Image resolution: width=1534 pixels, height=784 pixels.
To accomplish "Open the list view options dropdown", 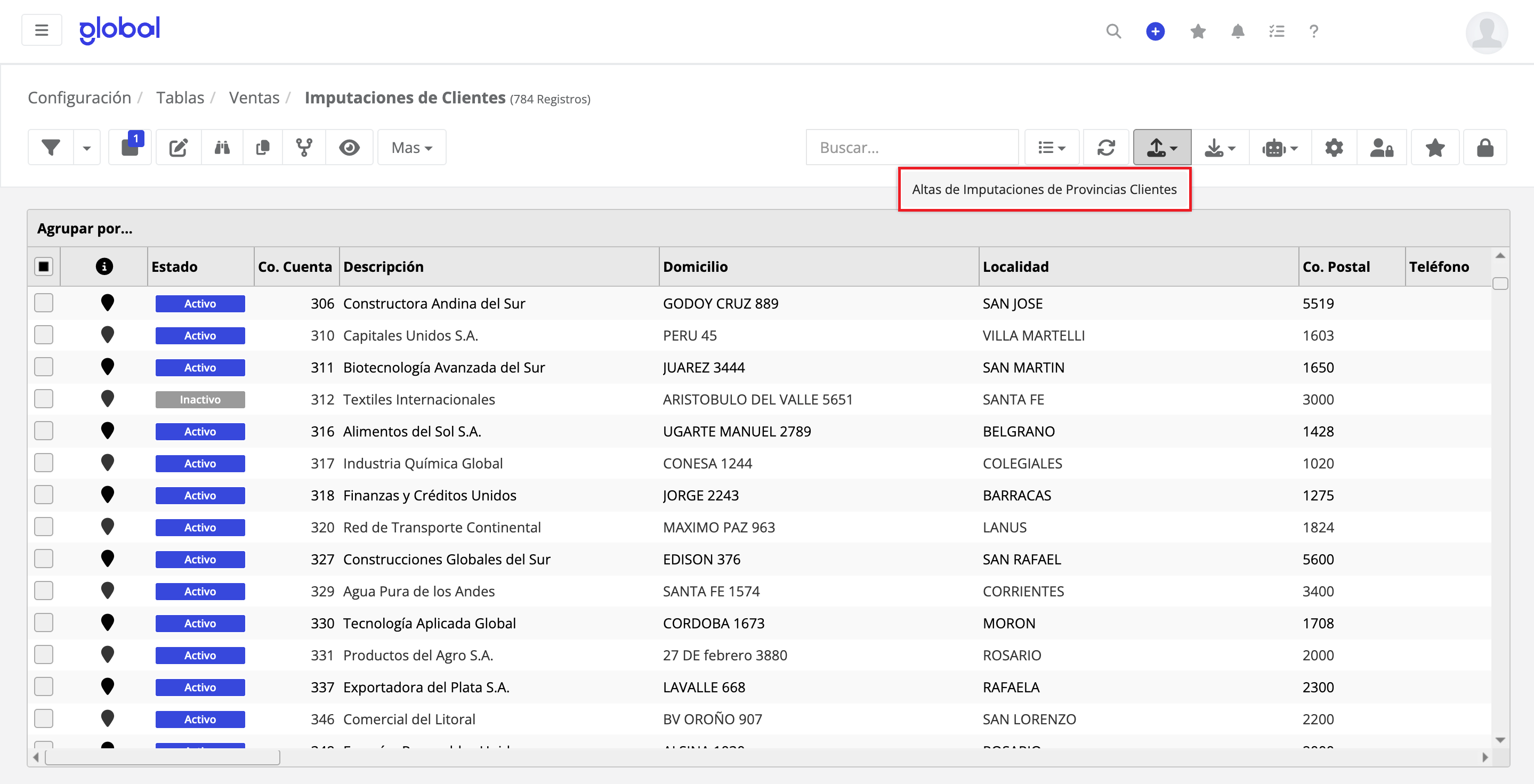I will [x=1051, y=147].
